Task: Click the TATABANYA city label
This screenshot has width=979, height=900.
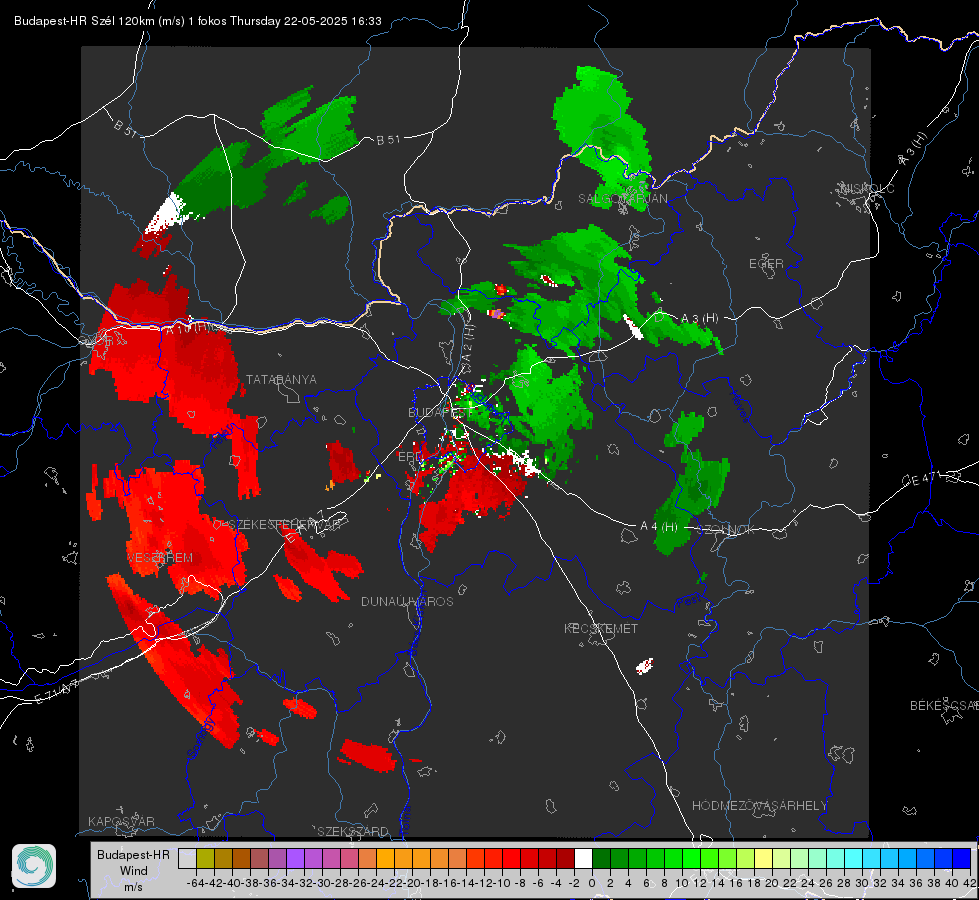Action: pos(281,379)
